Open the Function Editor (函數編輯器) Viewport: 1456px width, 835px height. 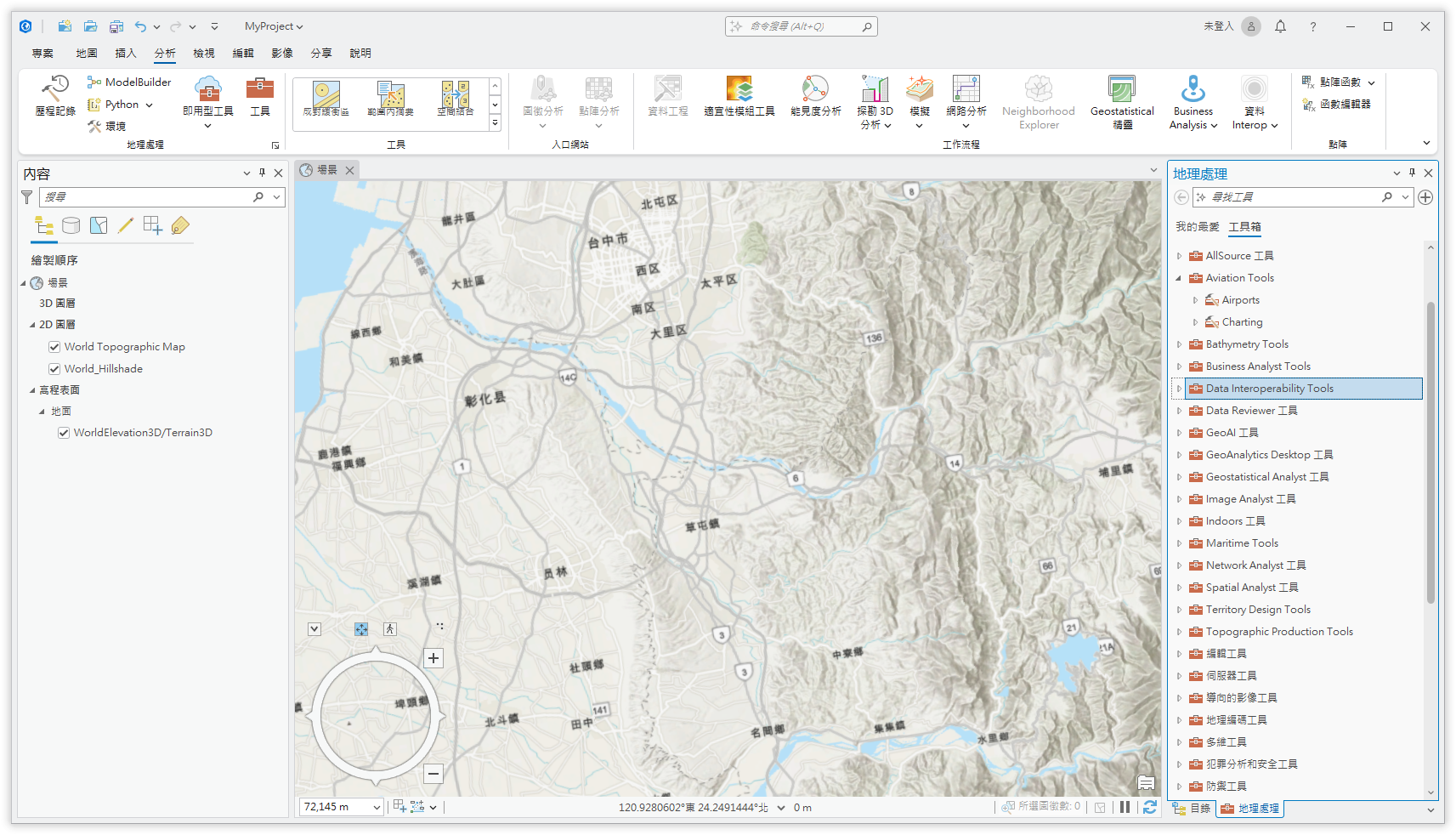pos(1336,105)
